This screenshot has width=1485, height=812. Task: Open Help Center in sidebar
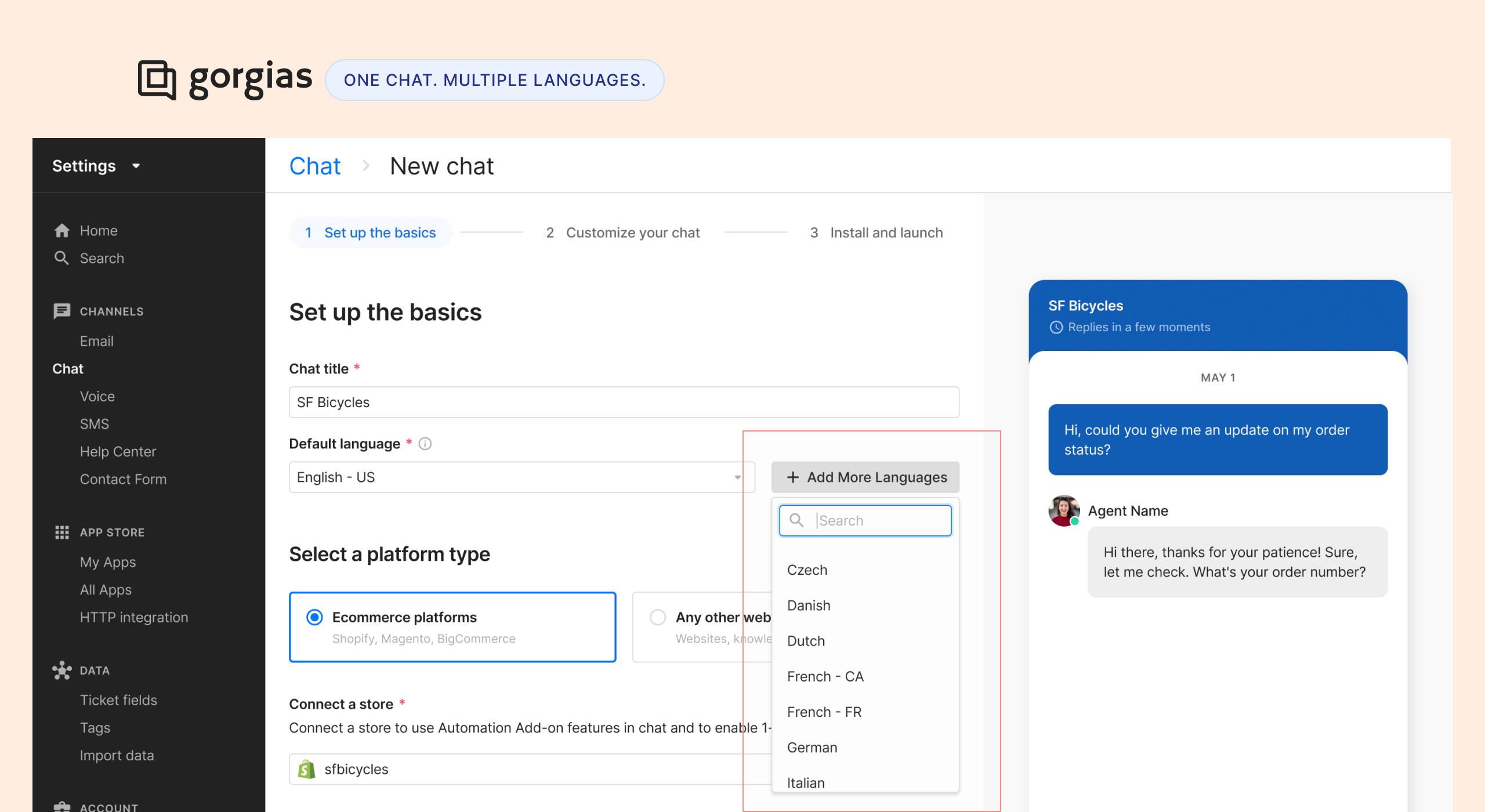(118, 452)
